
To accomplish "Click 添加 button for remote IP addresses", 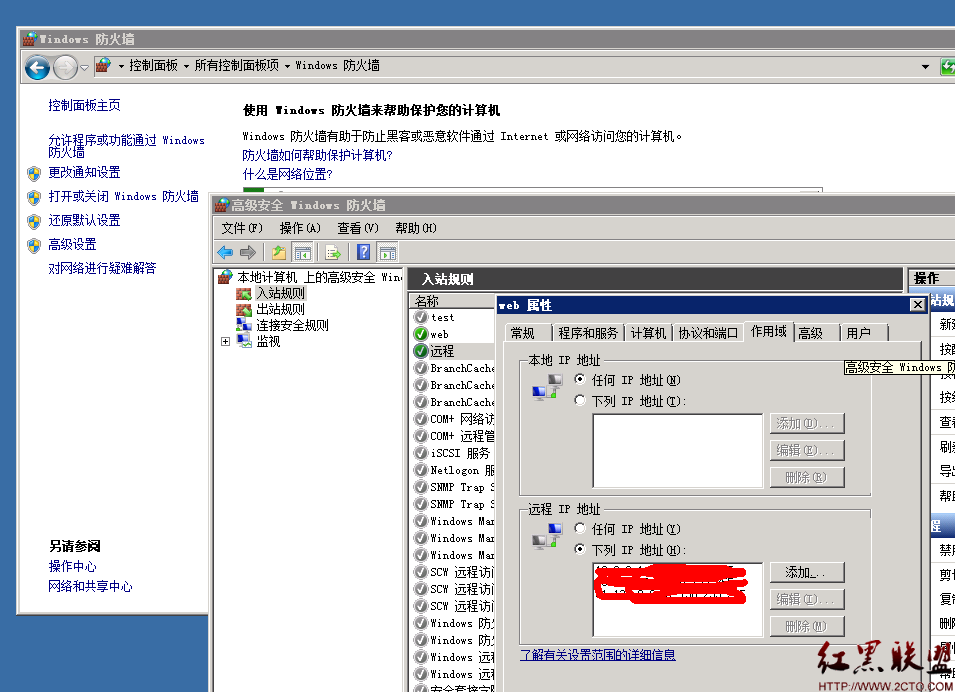I will coord(807,573).
